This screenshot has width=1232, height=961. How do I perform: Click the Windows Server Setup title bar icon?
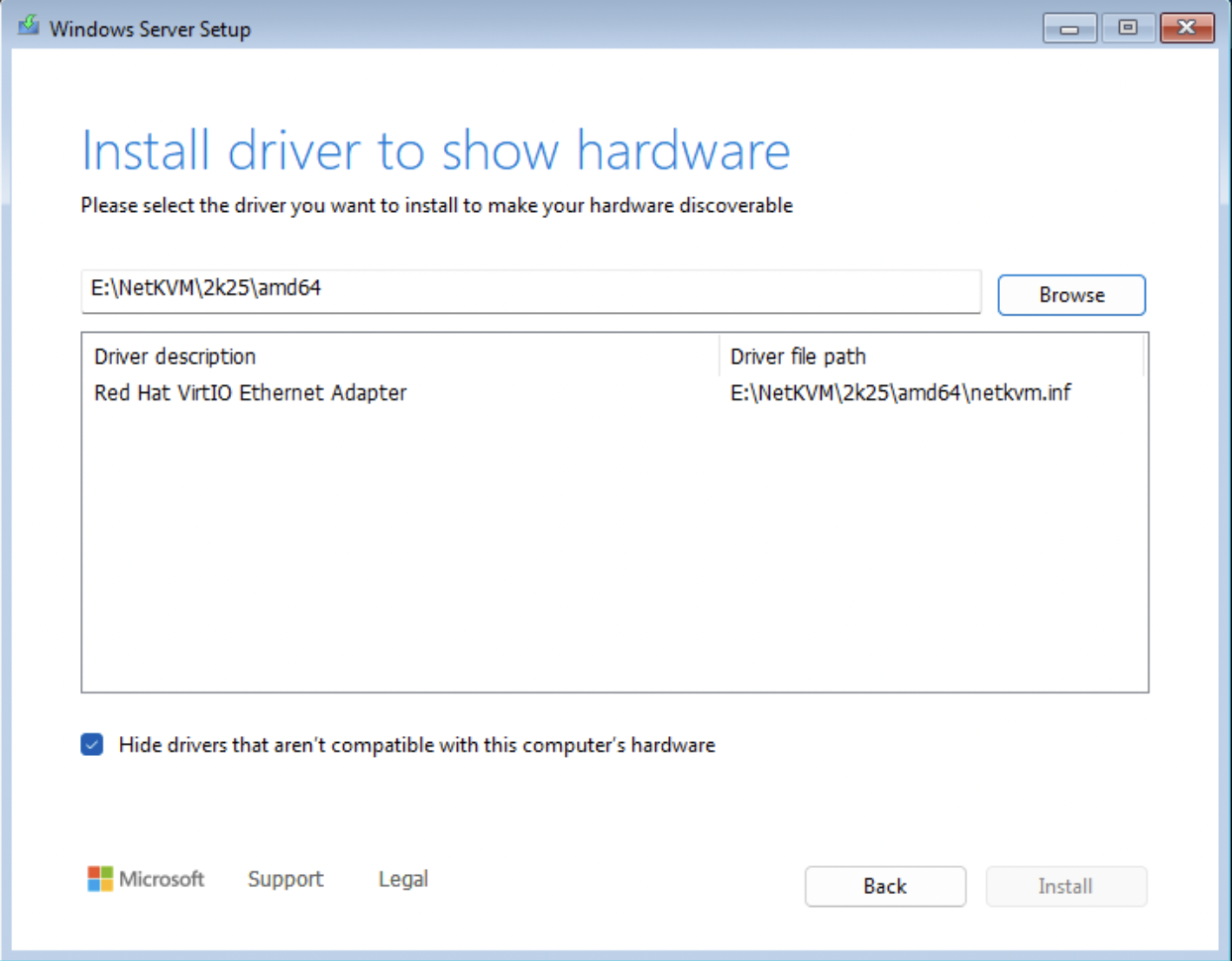28,27
